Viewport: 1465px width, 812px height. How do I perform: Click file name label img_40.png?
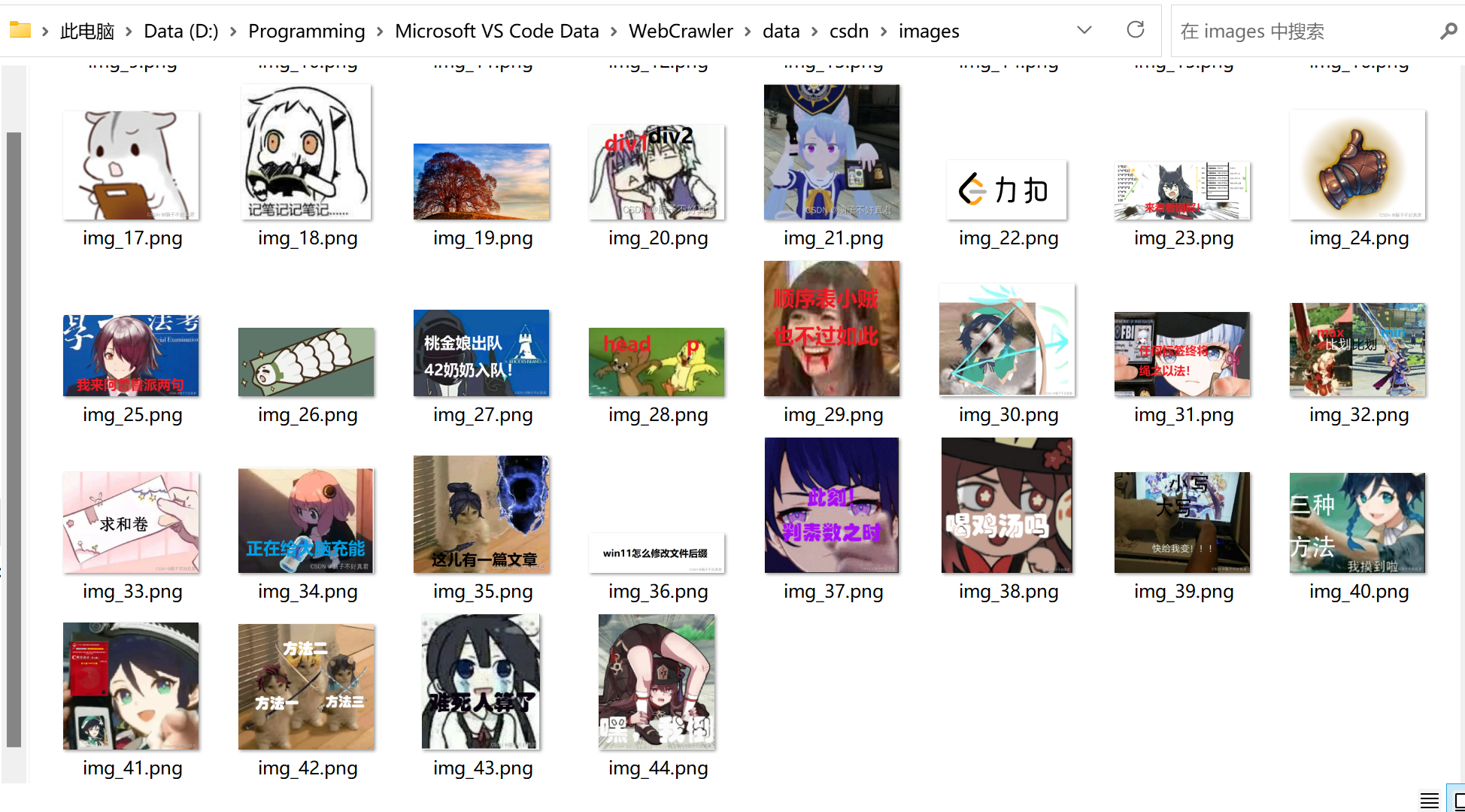point(1358,592)
